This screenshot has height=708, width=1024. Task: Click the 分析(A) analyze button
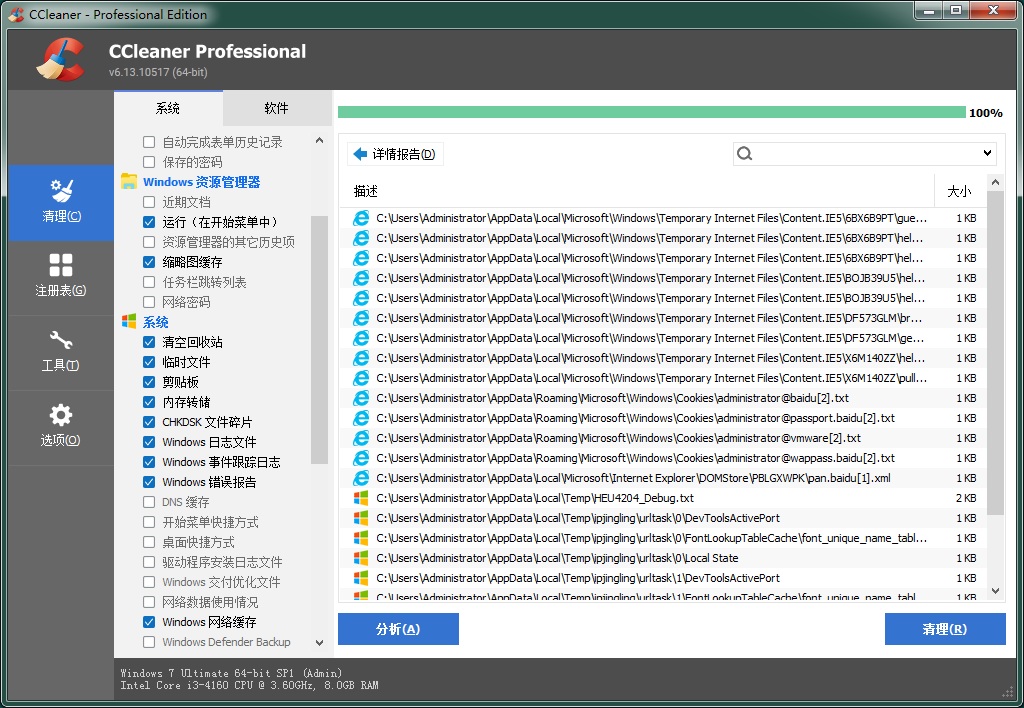pyautogui.click(x=398, y=629)
